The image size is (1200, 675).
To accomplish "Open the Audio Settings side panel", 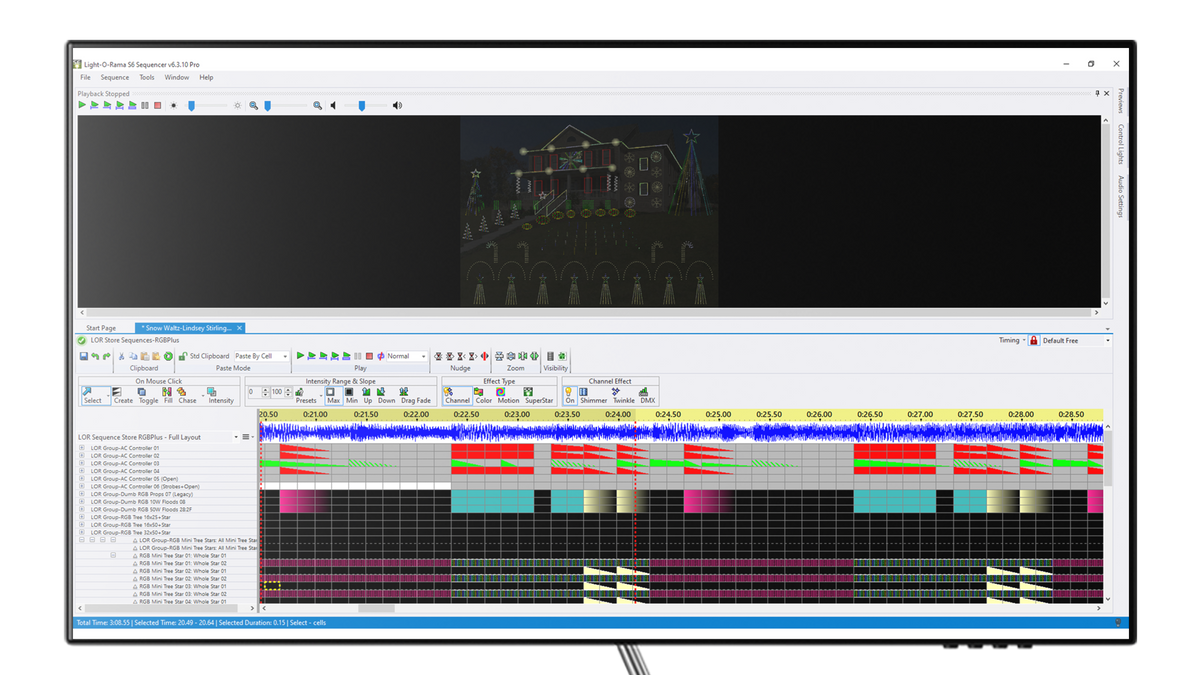I will [1120, 196].
